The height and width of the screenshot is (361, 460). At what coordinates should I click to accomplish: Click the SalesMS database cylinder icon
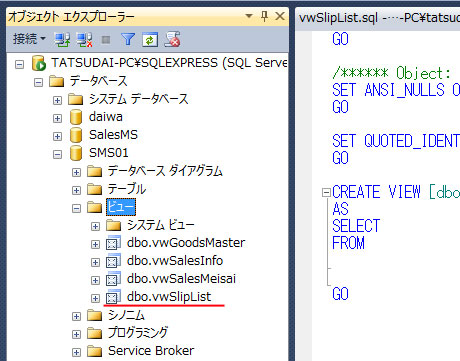point(76,135)
